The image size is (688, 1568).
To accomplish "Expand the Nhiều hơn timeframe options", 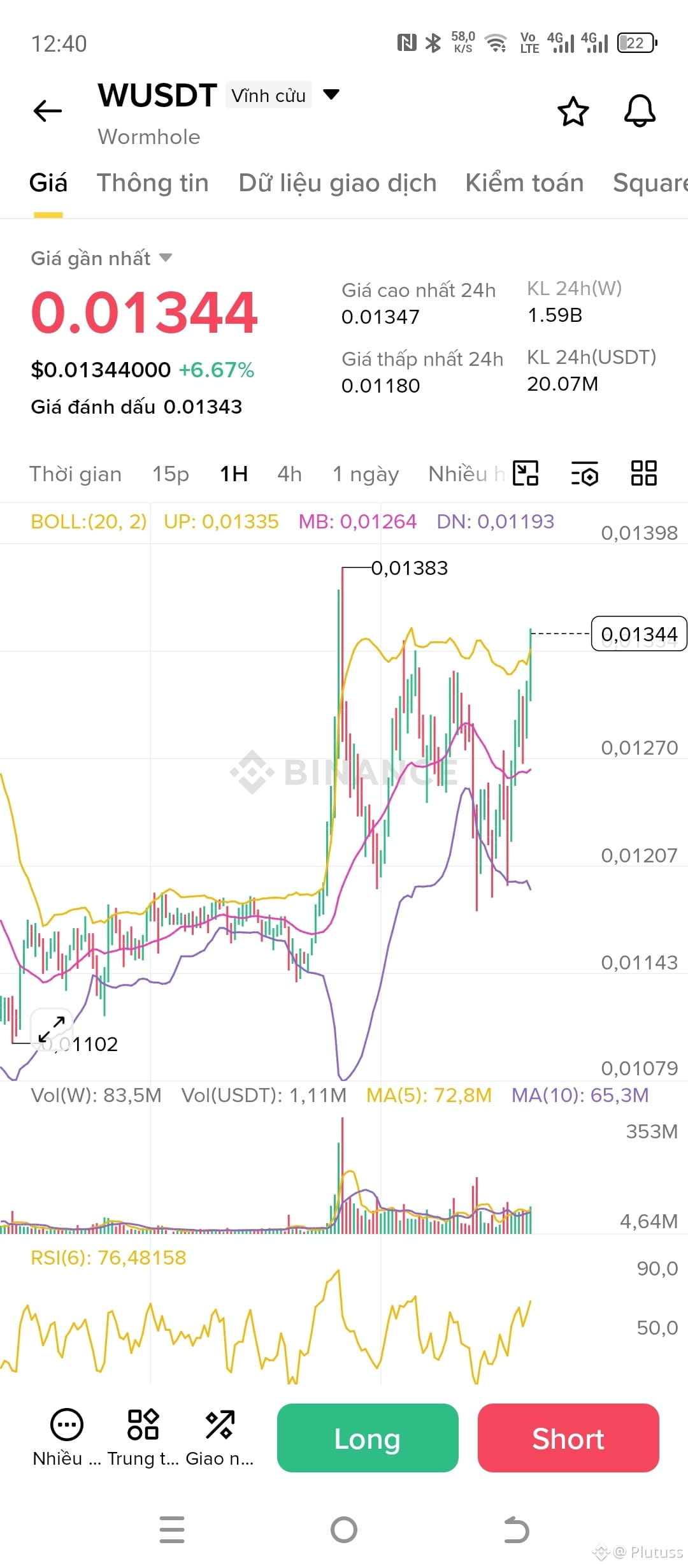I will tap(466, 474).
